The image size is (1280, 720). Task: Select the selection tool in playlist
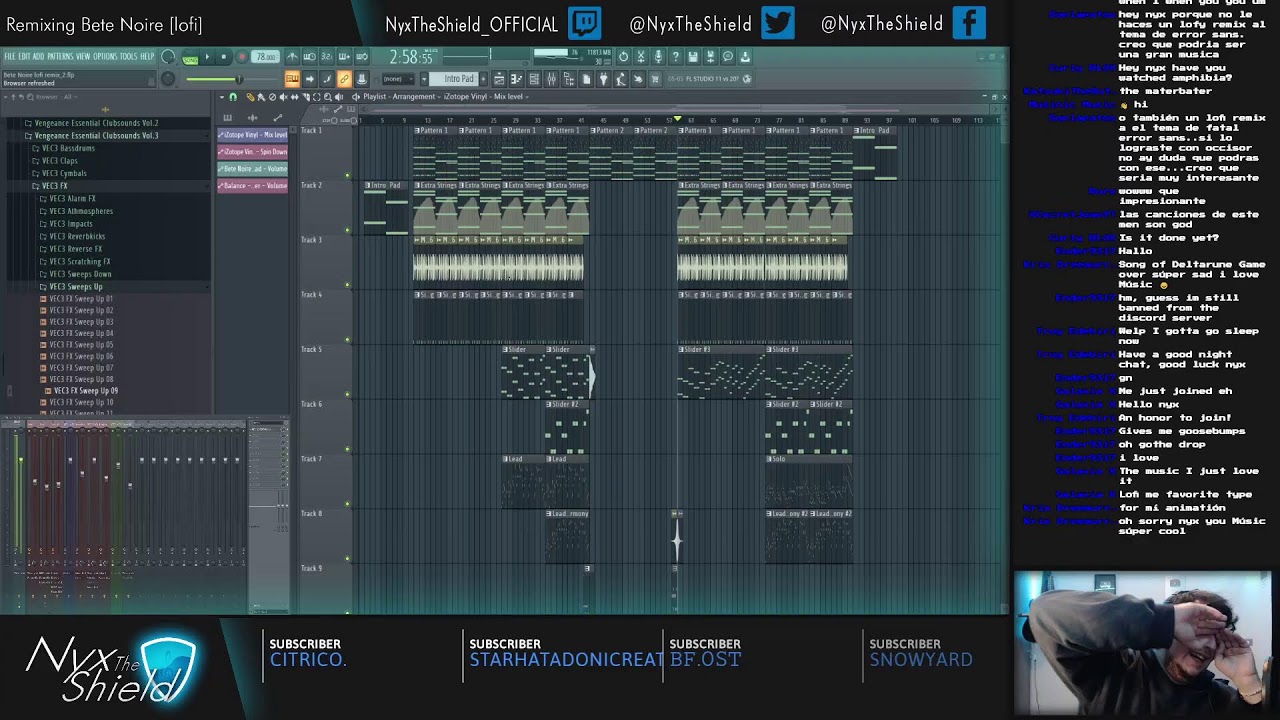point(316,97)
